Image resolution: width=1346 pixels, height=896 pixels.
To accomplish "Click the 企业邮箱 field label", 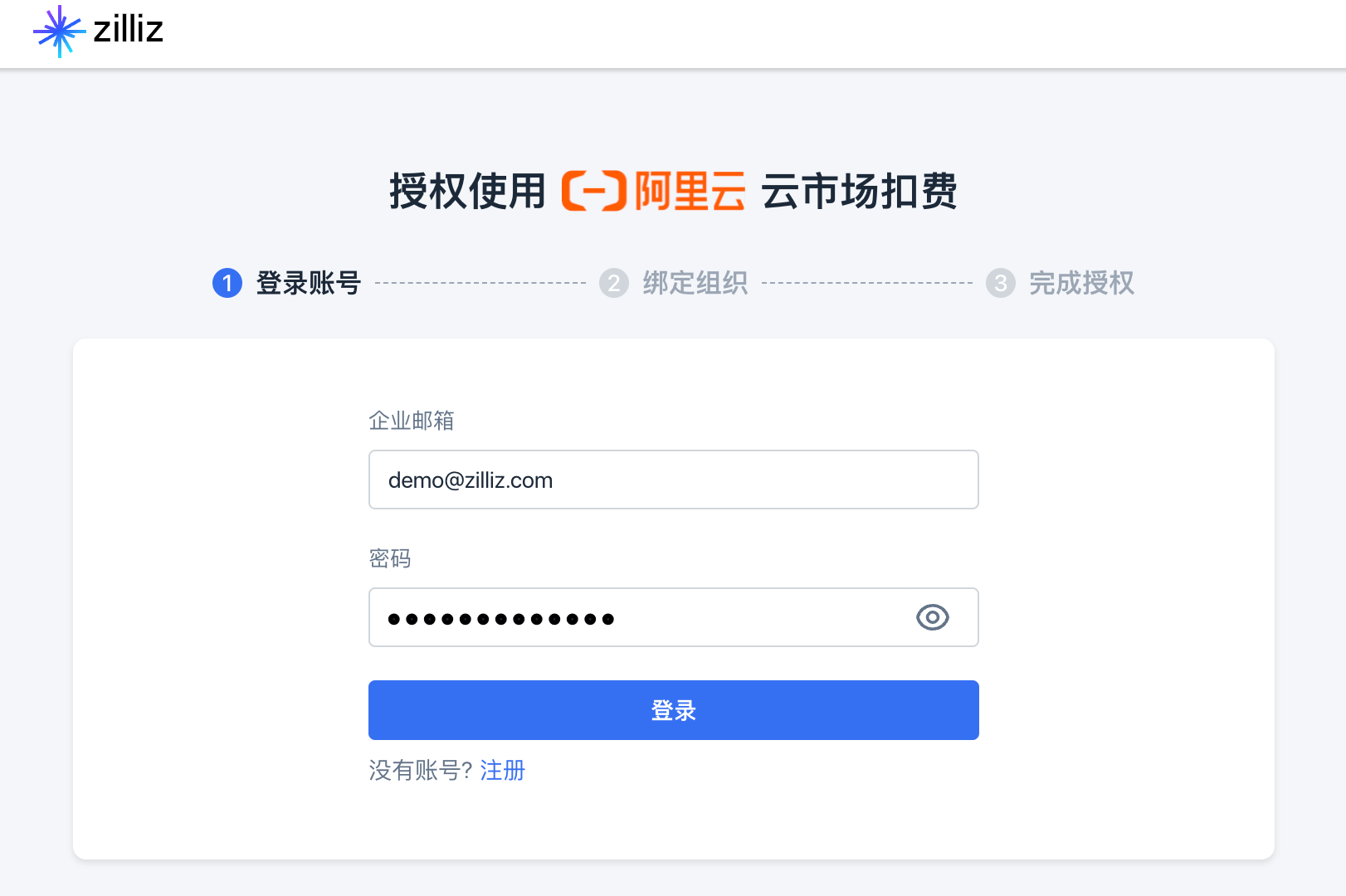I will click(412, 421).
